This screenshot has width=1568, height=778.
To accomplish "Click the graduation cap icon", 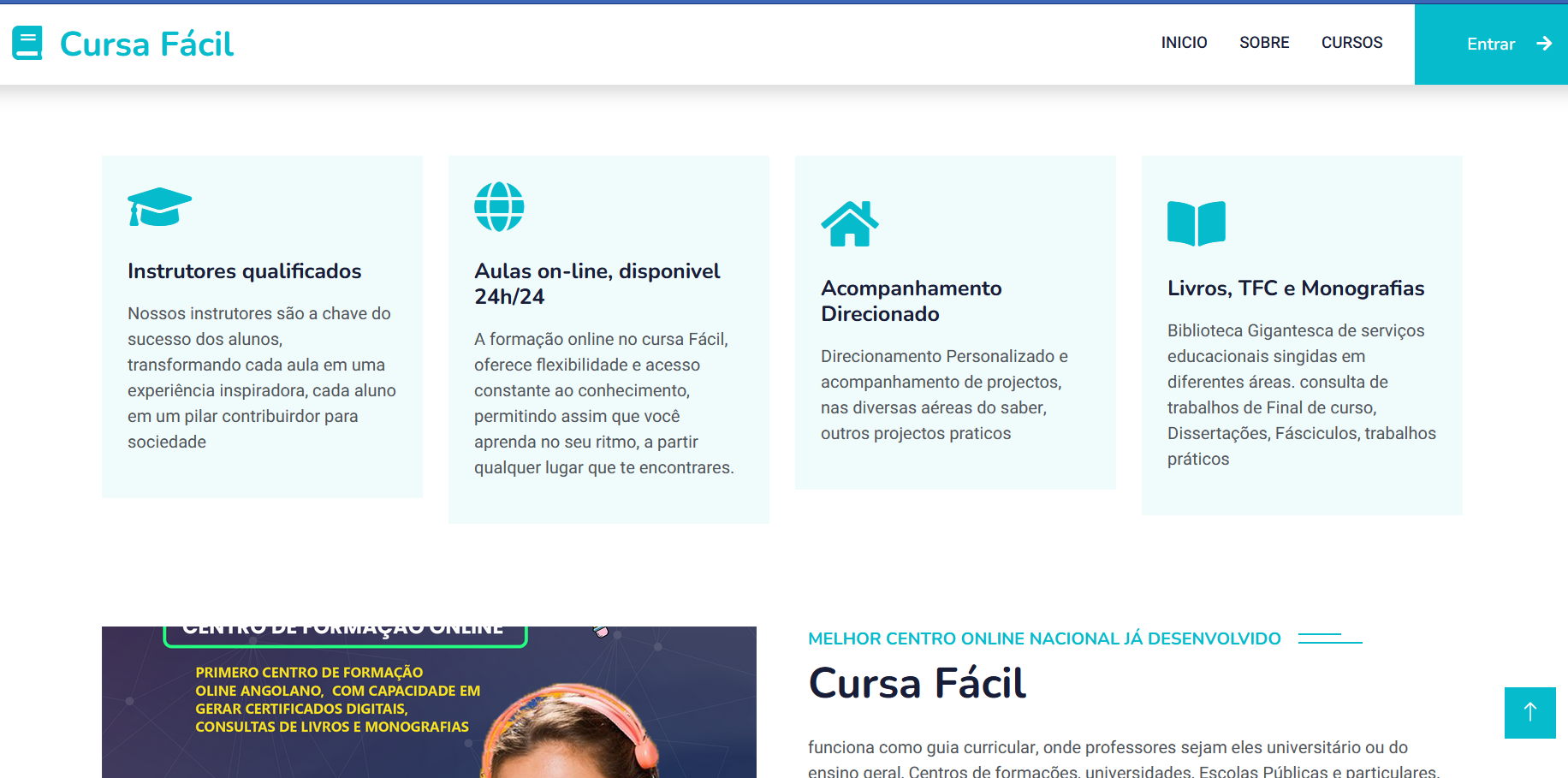I will click(x=159, y=207).
